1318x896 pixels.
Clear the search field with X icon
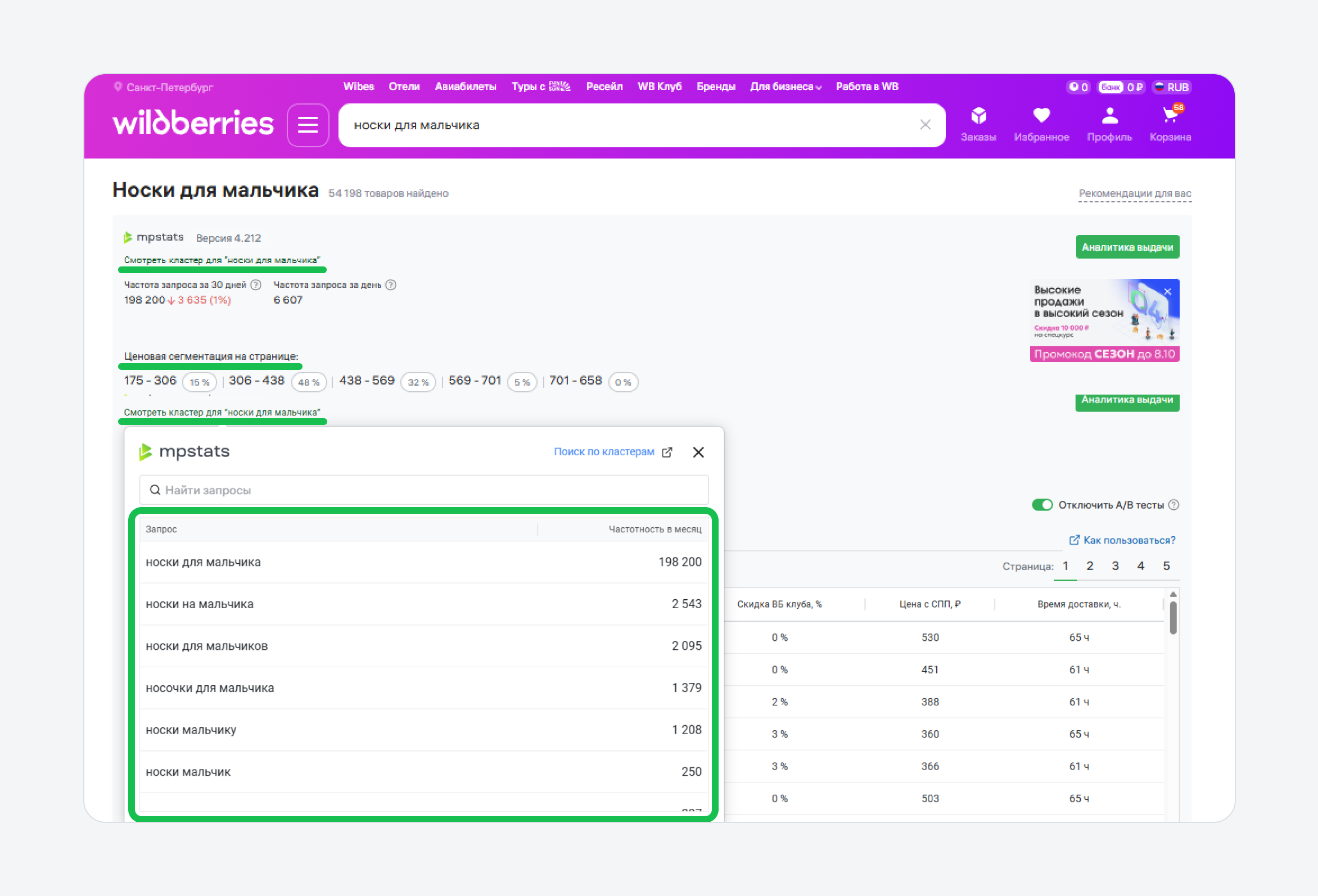(925, 125)
